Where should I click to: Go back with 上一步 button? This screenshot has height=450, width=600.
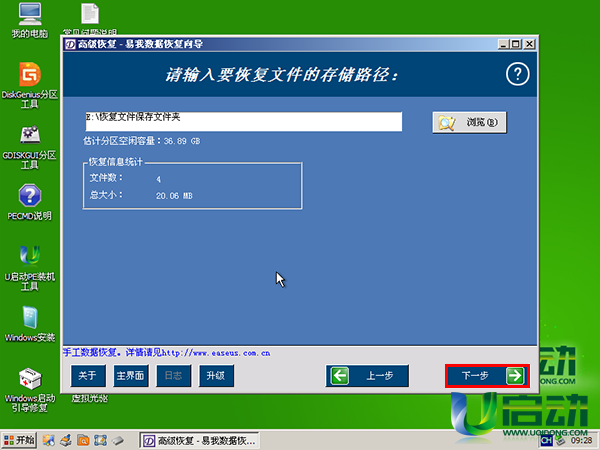[368, 376]
